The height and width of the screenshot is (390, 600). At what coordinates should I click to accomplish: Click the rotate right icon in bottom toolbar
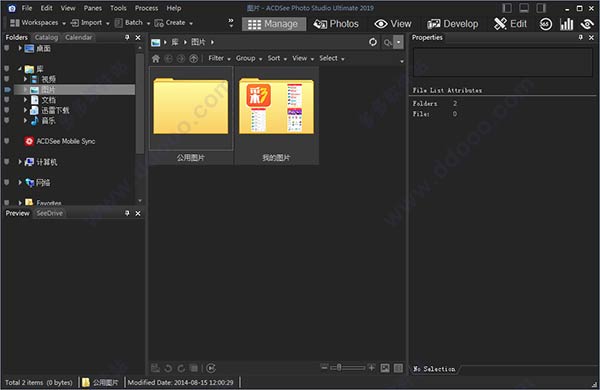click(x=181, y=368)
